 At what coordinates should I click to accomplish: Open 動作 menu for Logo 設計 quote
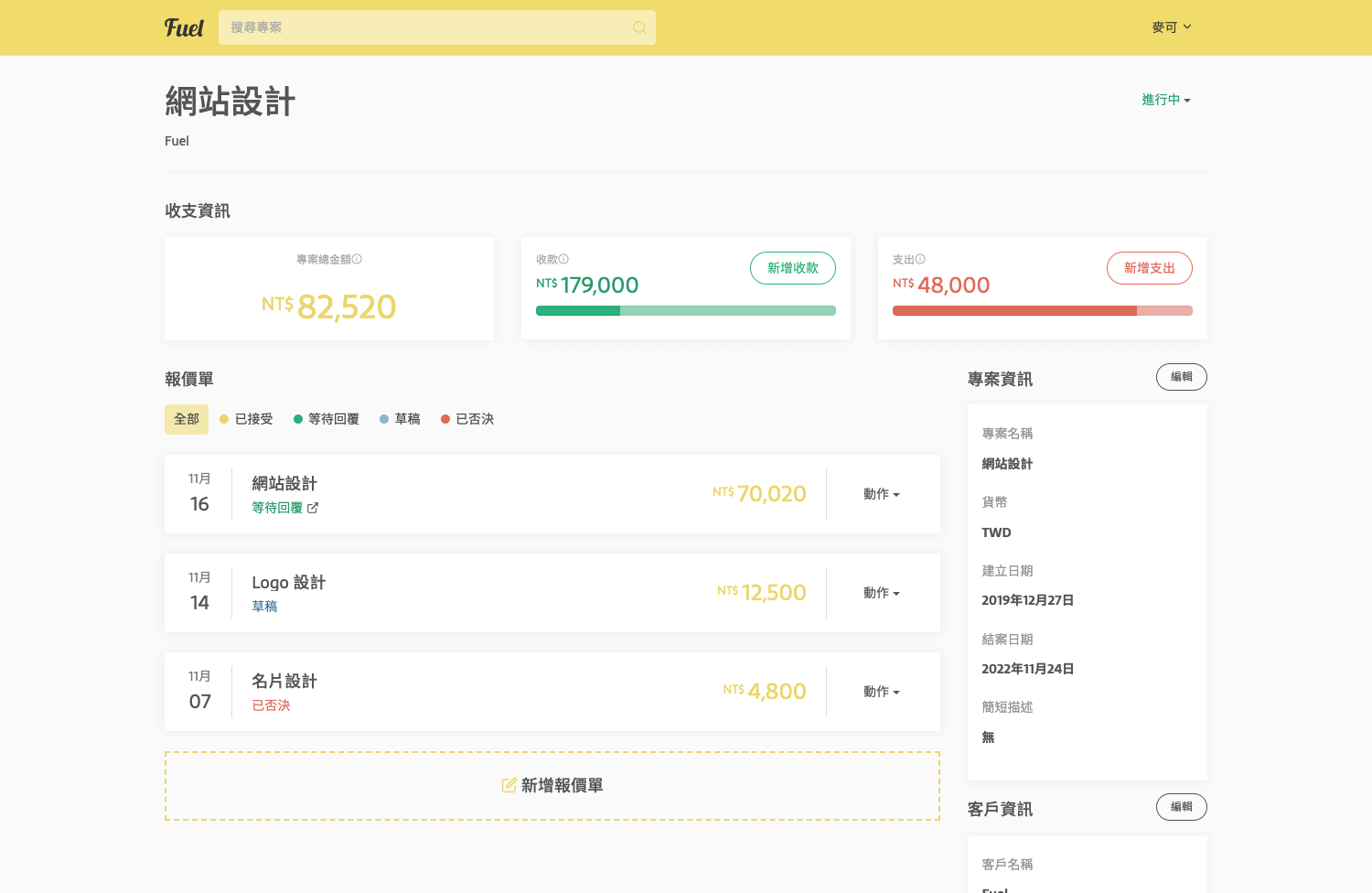pyautogui.click(x=882, y=593)
